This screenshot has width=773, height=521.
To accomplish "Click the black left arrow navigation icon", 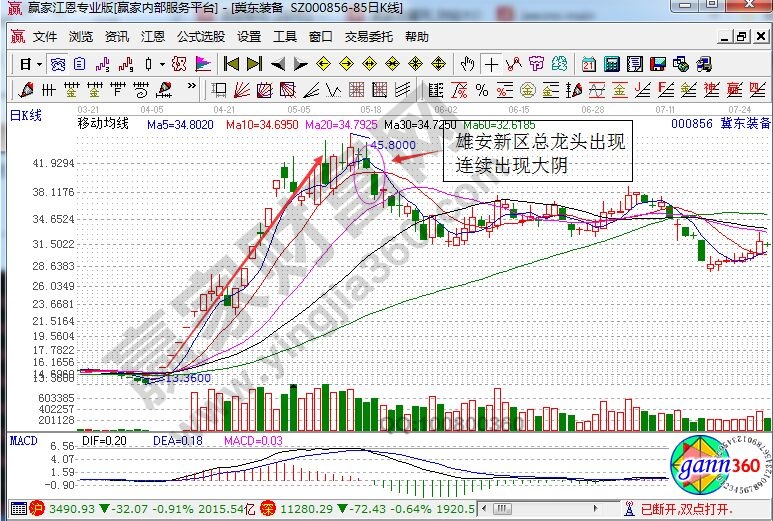I will [276, 64].
